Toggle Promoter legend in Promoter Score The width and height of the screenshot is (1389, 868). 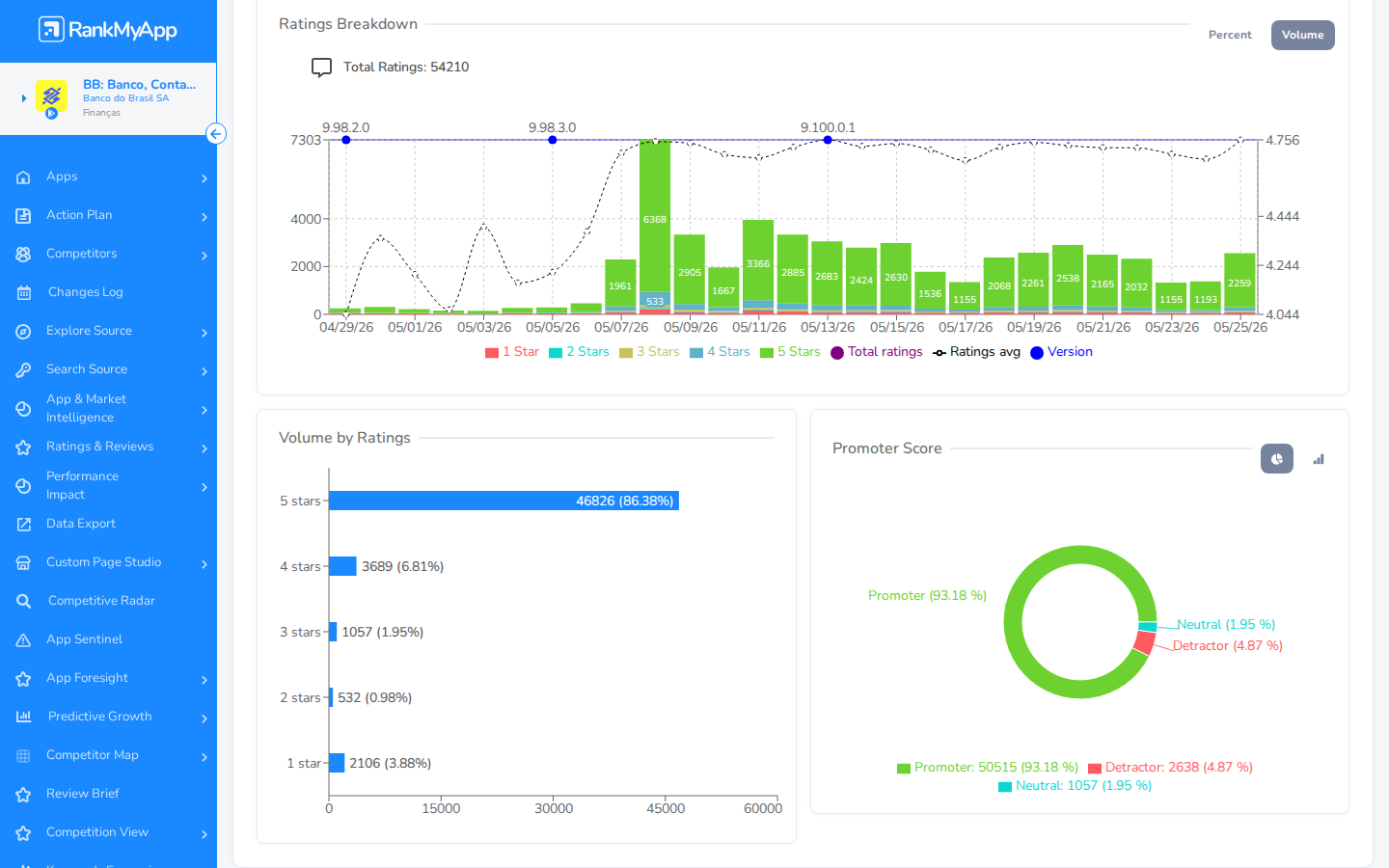click(988, 768)
